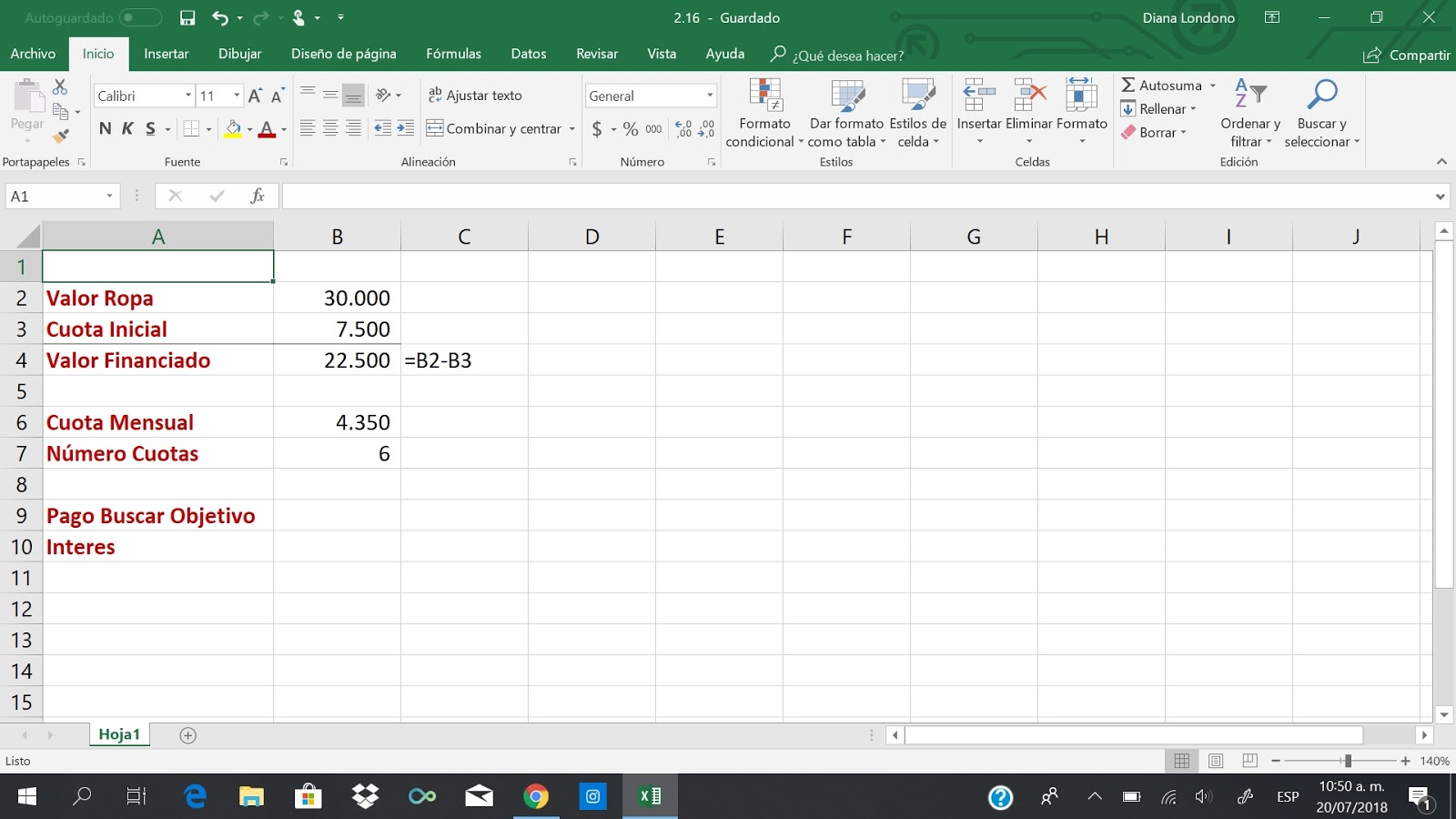Open the border style dropdown arrow
Viewport: 1456px width, 819px height.
pyautogui.click(x=208, y=128)
